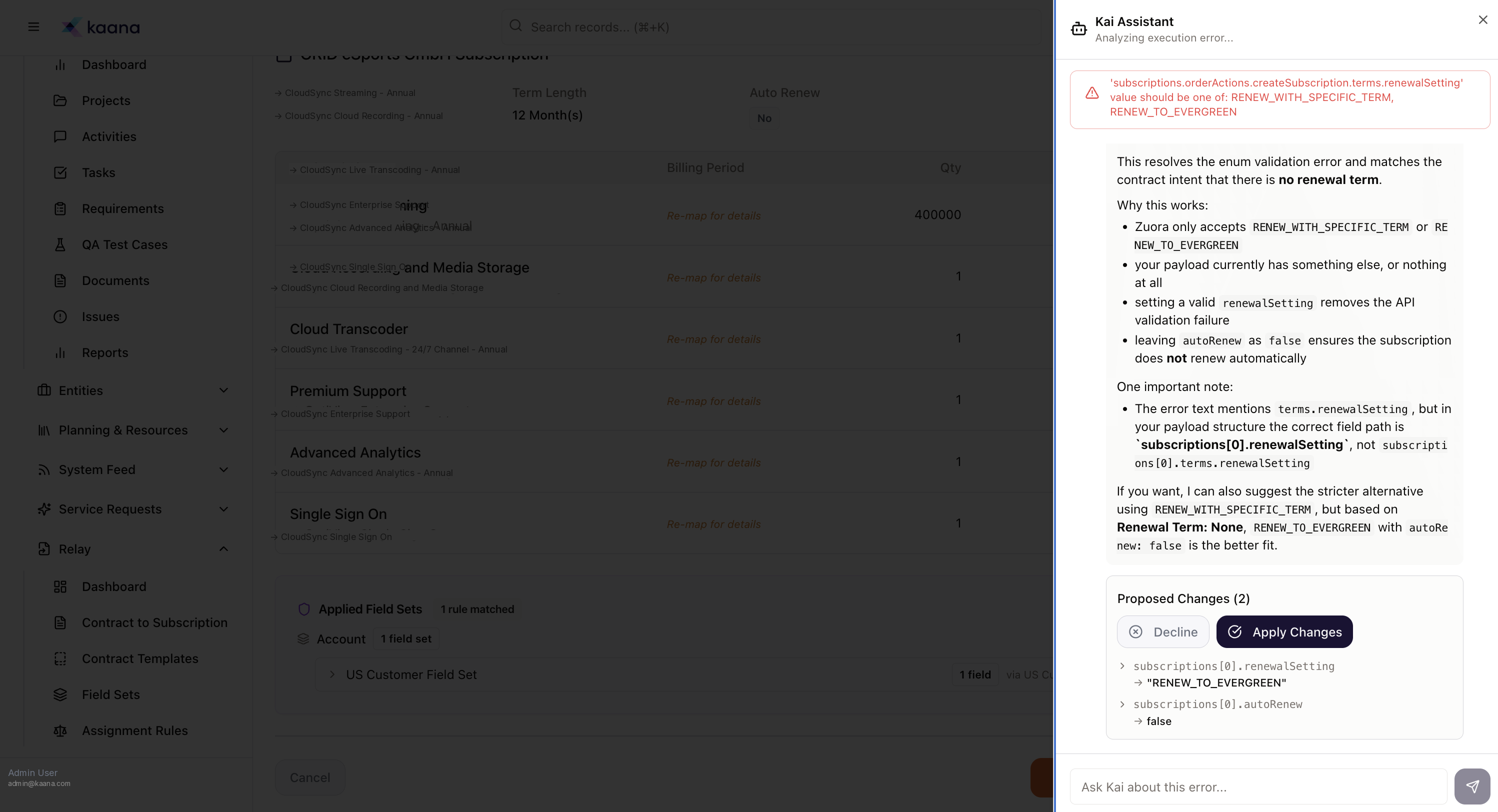This screenshot has height=812, width=1498.
Task: Expand US Customer Field Set row
Action: pos(332,674)
